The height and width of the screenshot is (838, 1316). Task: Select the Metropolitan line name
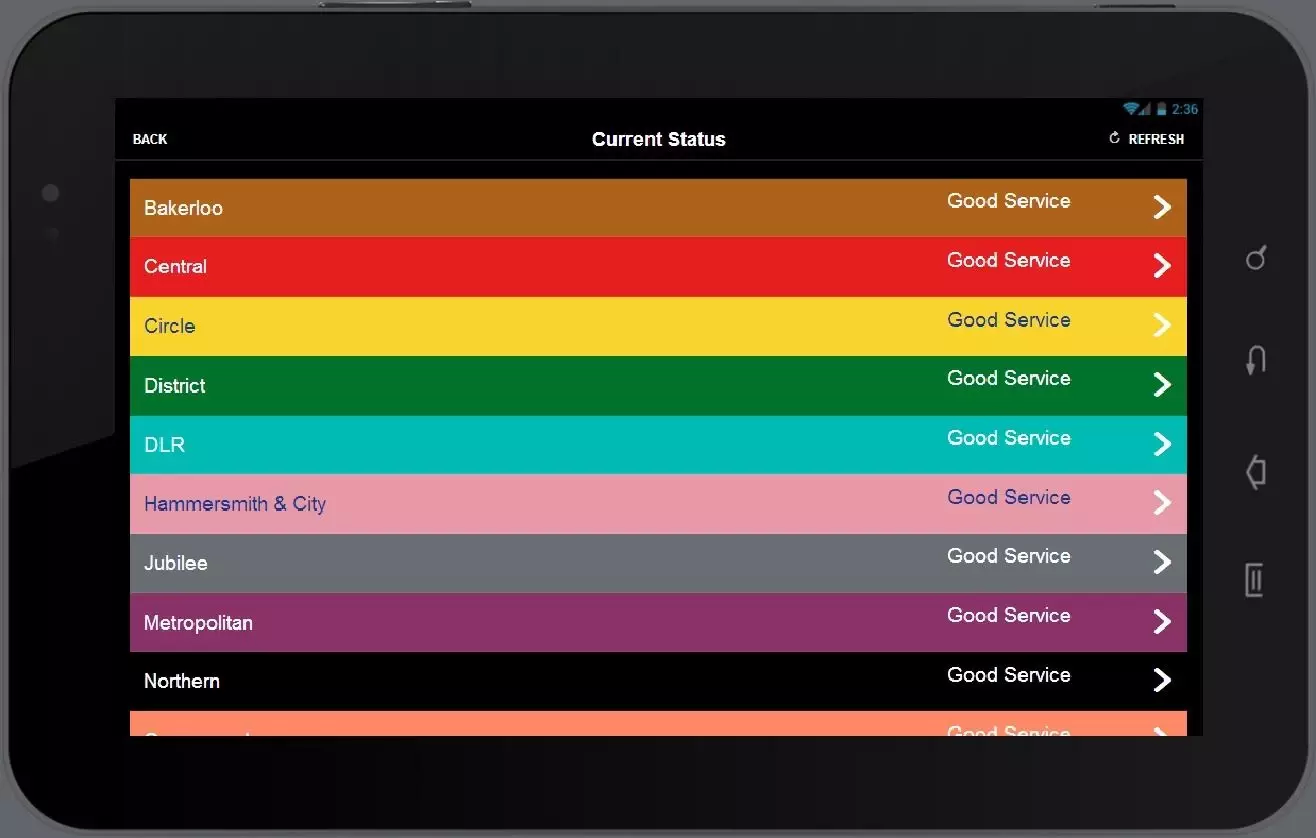pyautogui.click(x=198, y=622)
